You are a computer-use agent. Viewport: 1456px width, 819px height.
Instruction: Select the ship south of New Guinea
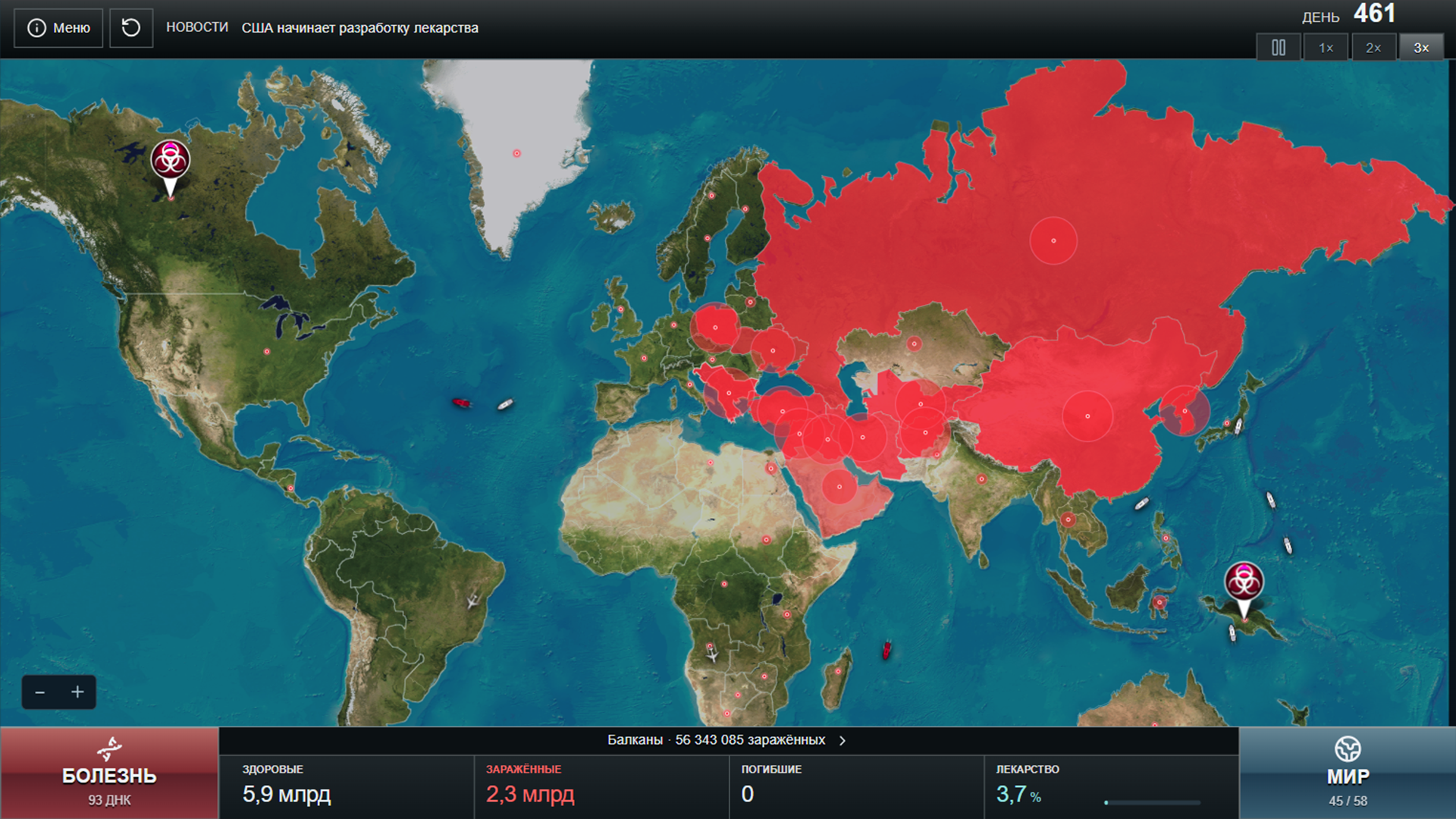point(1232,633)
